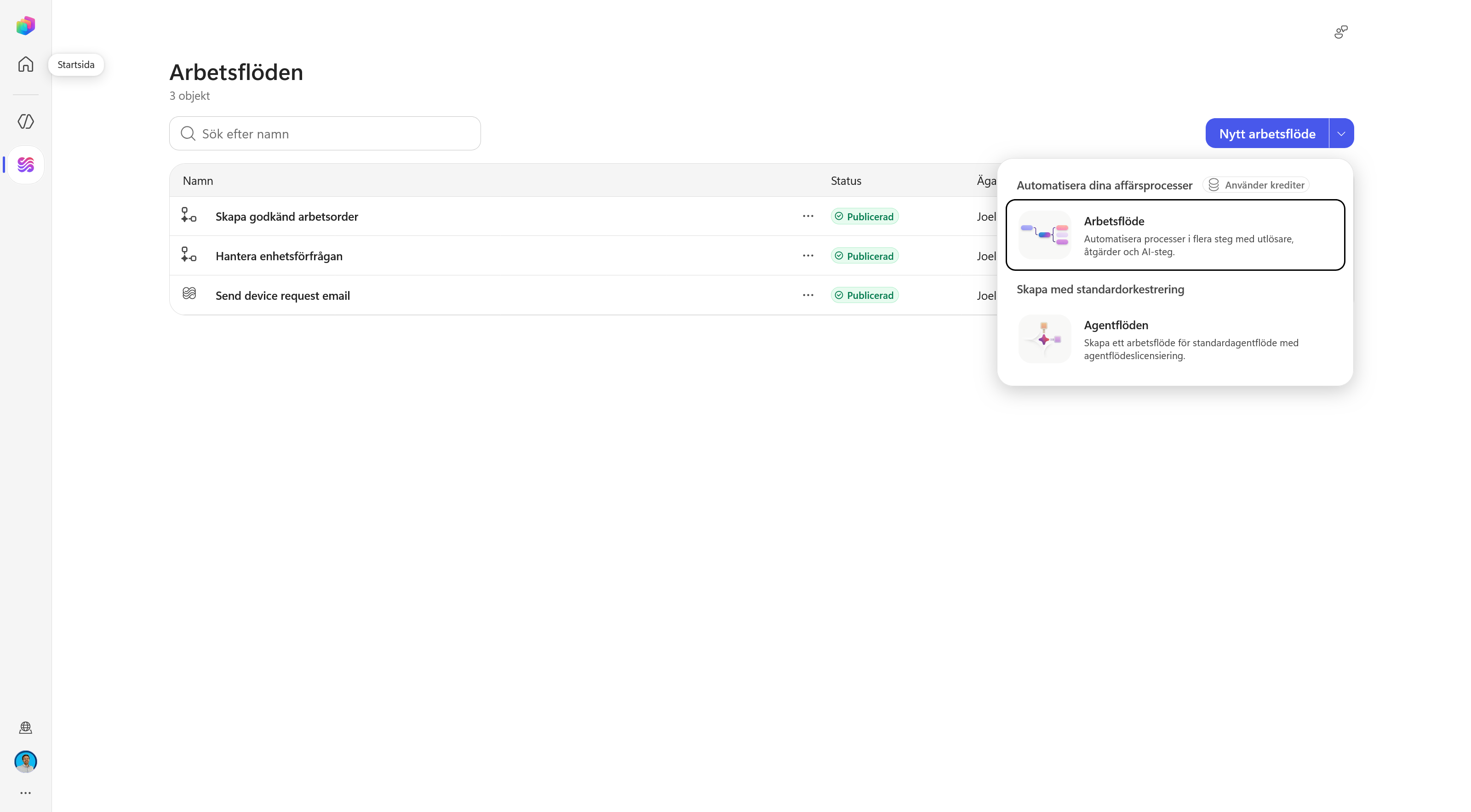
Task: Click the Skapa med standardorkestrering heading
Action: coord(1100,289)
